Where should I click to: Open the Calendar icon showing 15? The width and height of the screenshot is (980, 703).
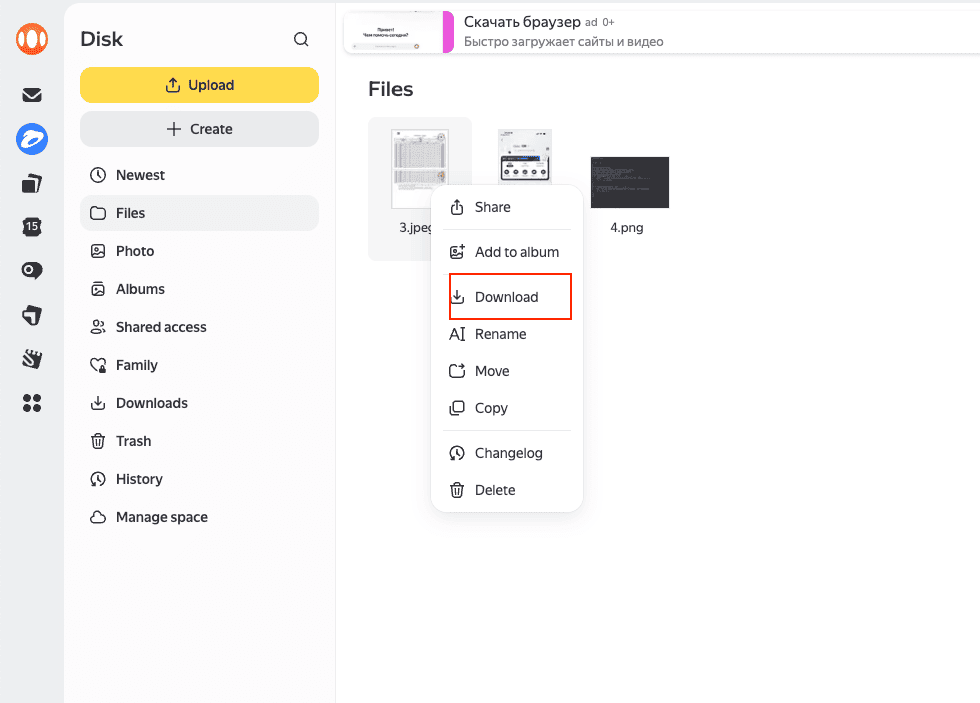pyautogui.click(x=32, y=227)
